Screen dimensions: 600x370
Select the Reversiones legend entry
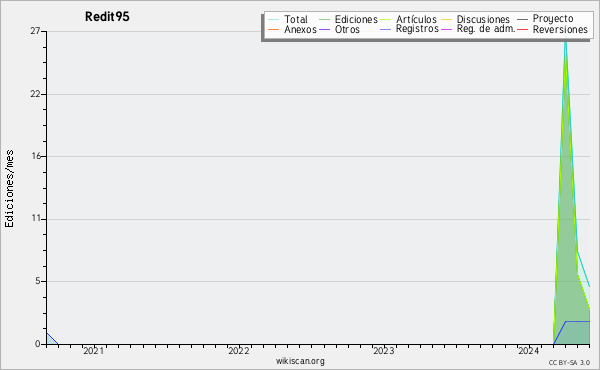pyautogui.click(x=552, y=29)
